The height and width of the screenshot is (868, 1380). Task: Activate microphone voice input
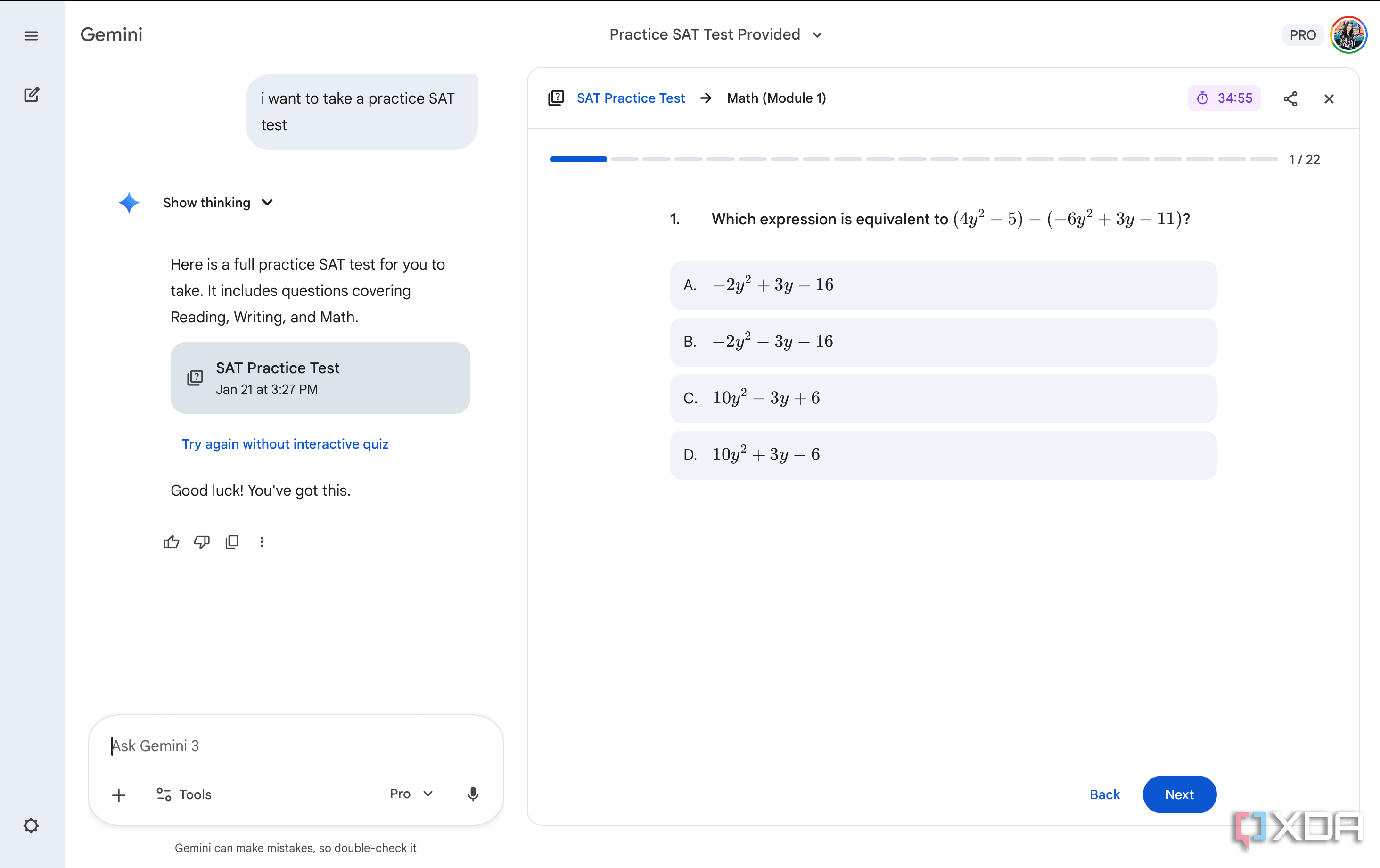point(473,794)
